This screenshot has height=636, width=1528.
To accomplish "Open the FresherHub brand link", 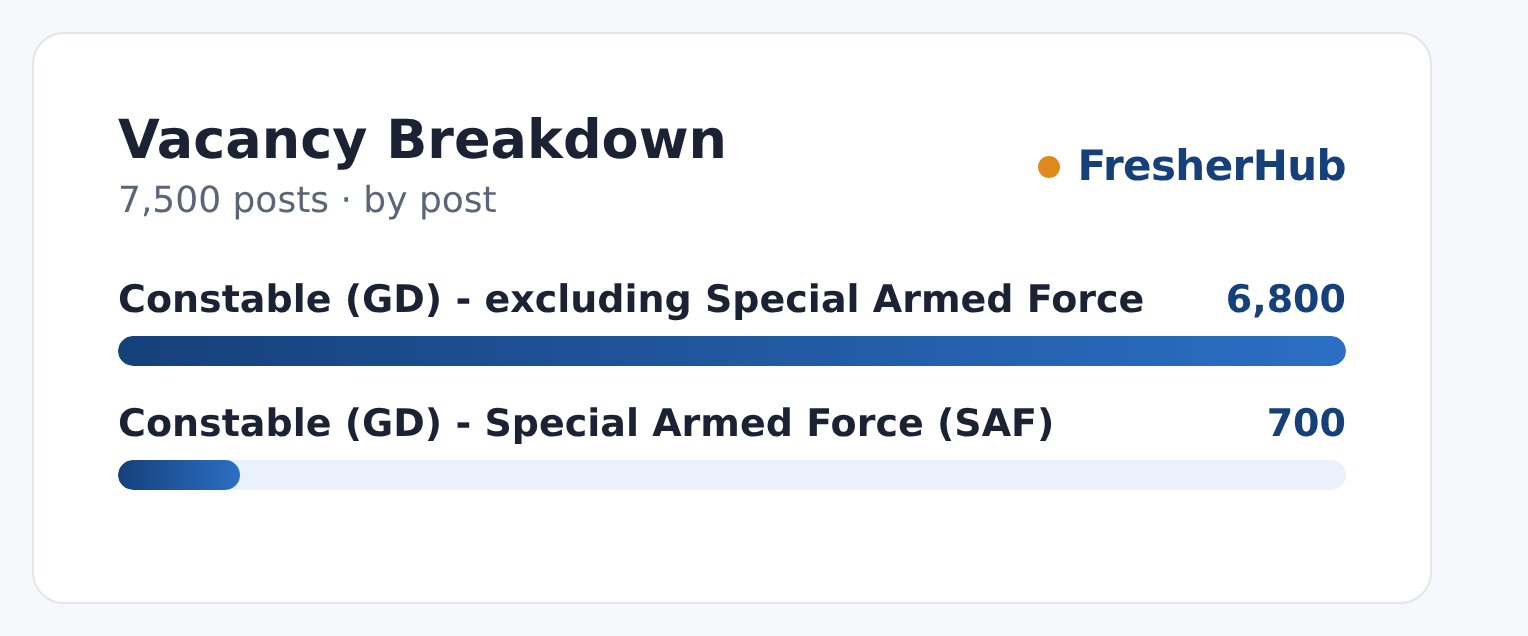I will [1211, 167].
